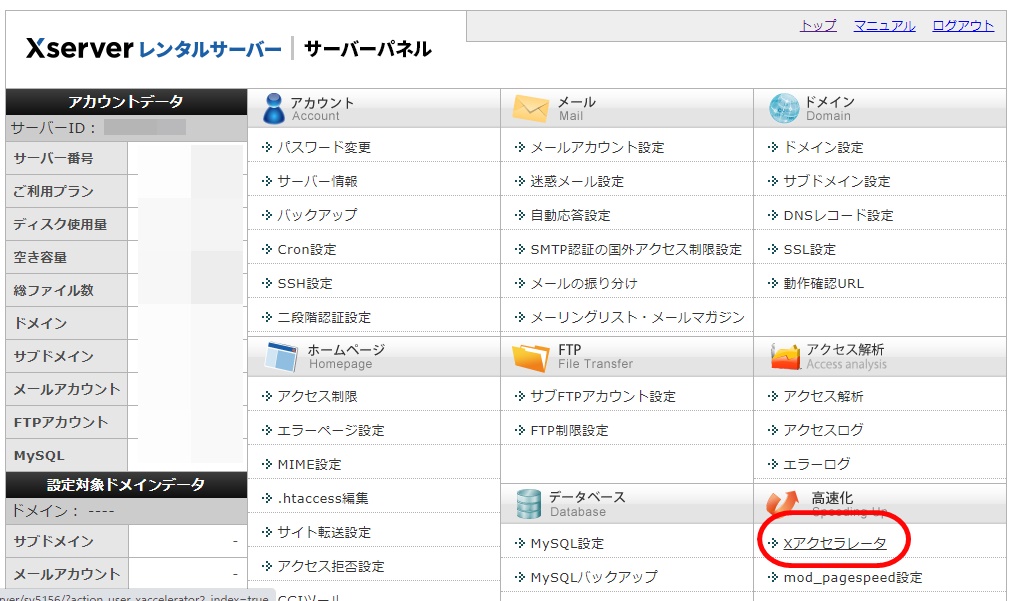Click the アカウントデータ sidebar header
This screenshot has height=601, width=1017.
tap(126, 102)
